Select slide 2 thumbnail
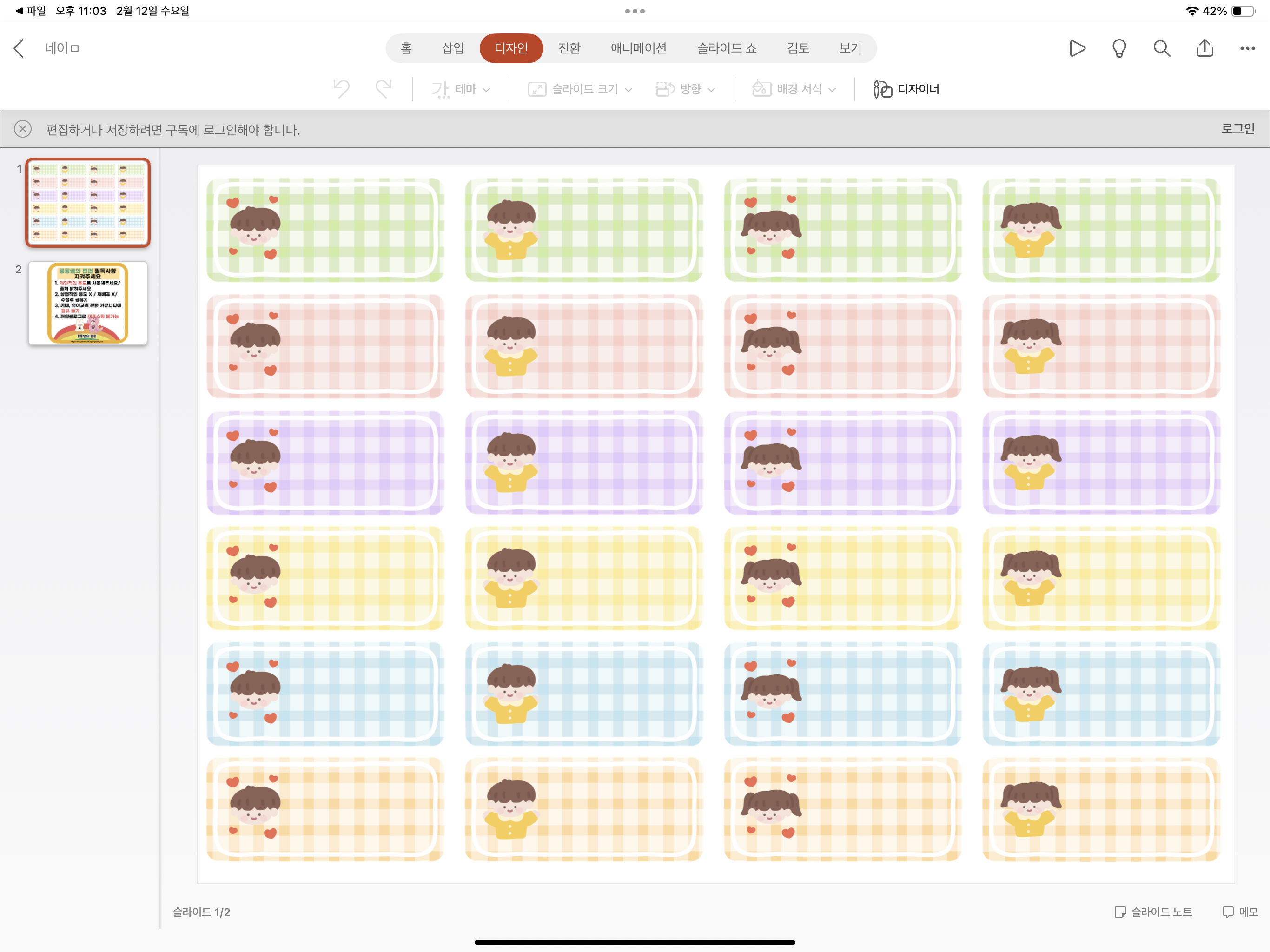Screen dimensions: 1270x952 click(x=88, y=303)
